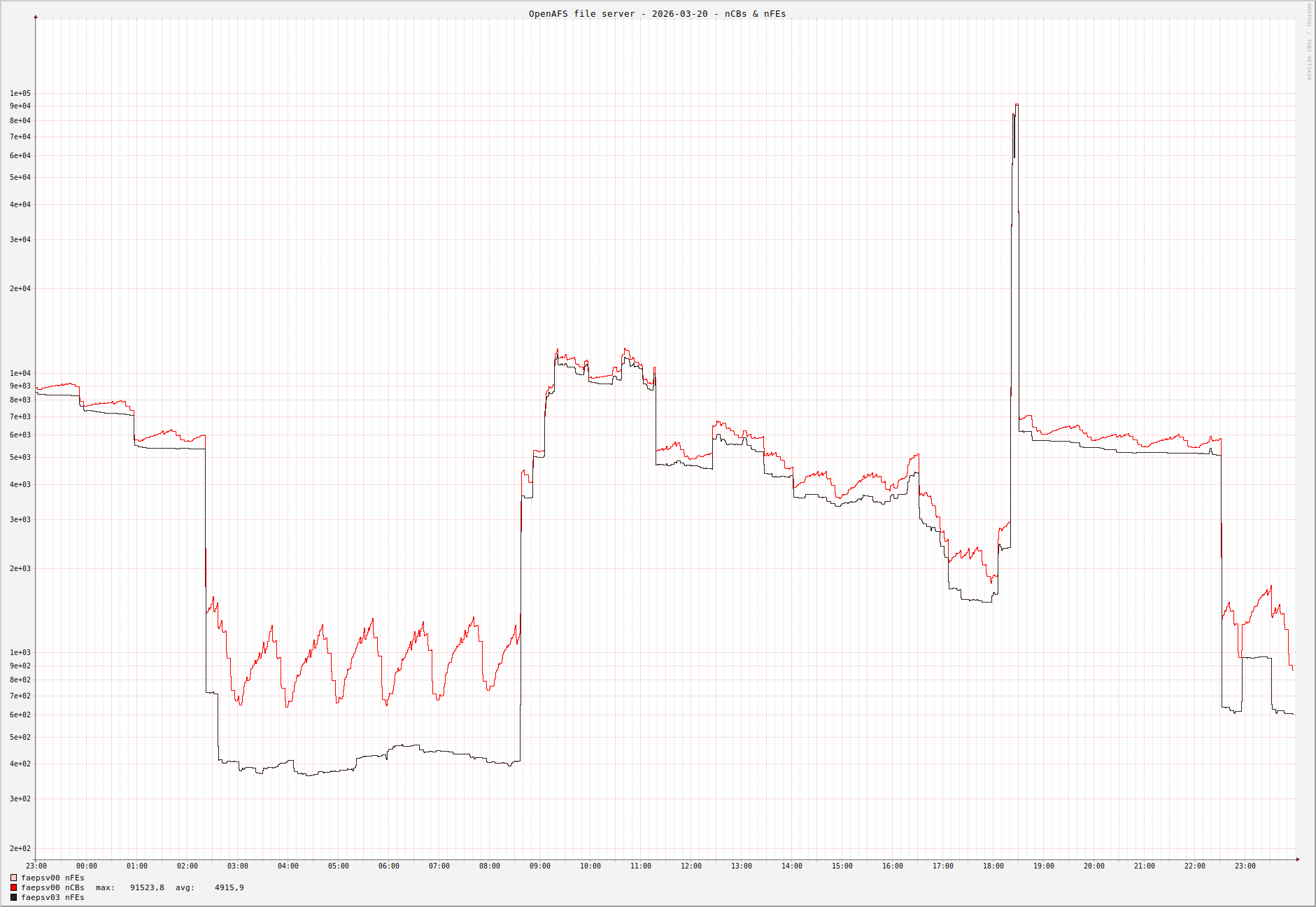Viewport: 1316px width, 907px height.
Task: Click the 1e+03 y-axis label
Action: pyautogui.click(x=20, y=652)
